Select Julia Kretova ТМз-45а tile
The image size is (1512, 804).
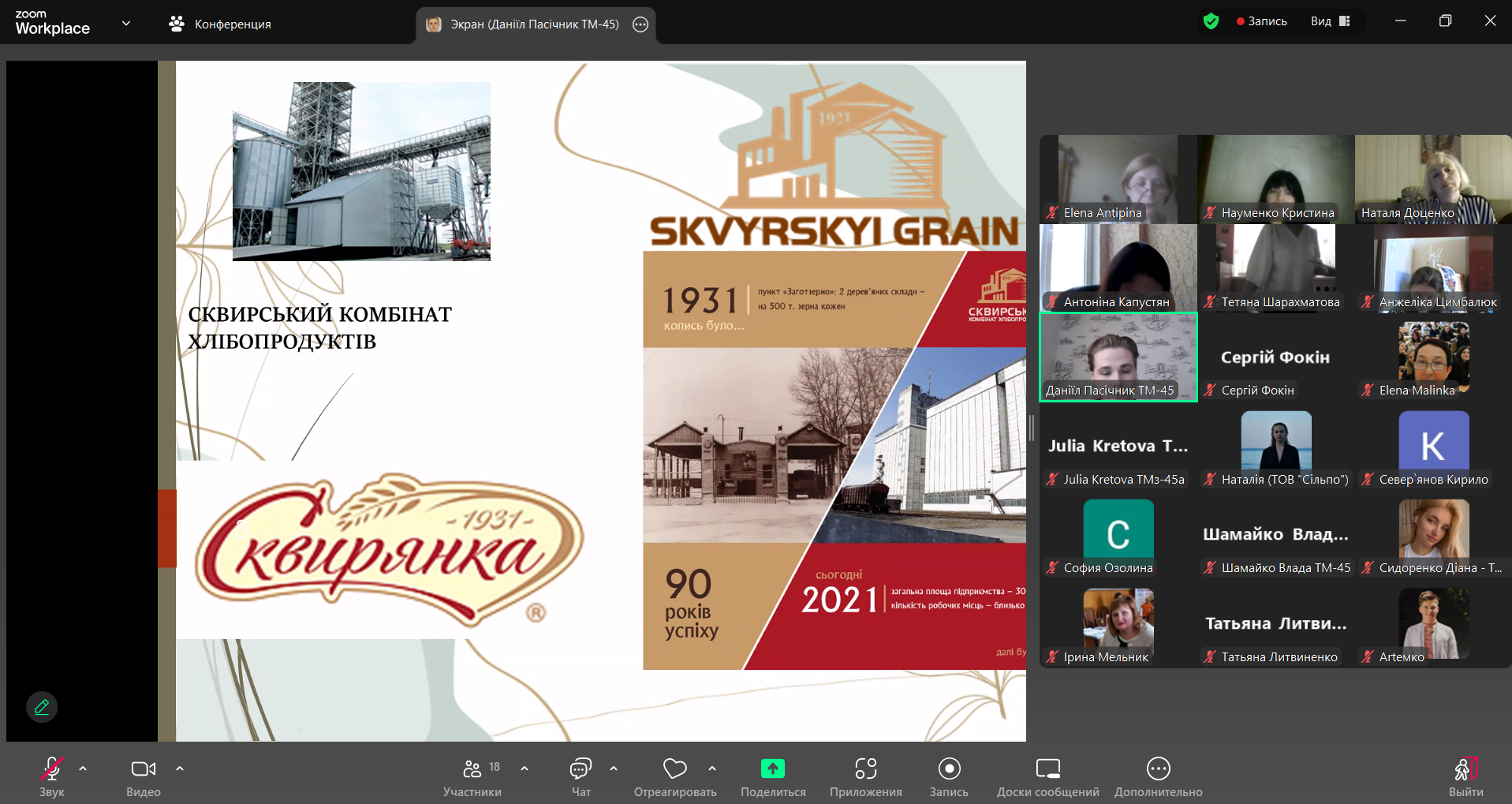[1118, 446]
